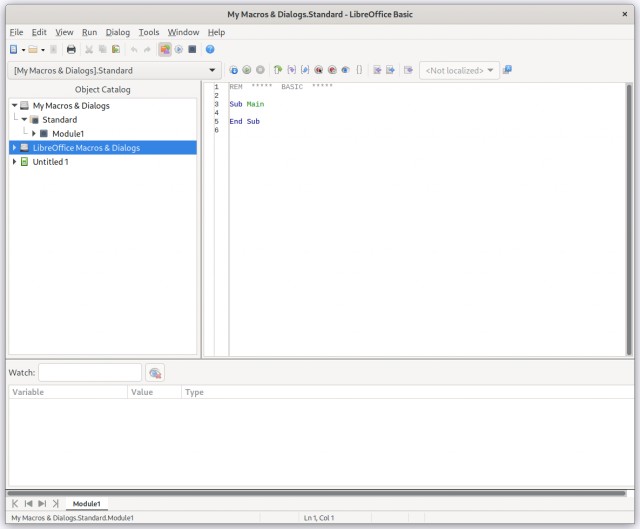Go to next module tab
The height and width of the screenshot is (529, 640).
tap(42, 504)
